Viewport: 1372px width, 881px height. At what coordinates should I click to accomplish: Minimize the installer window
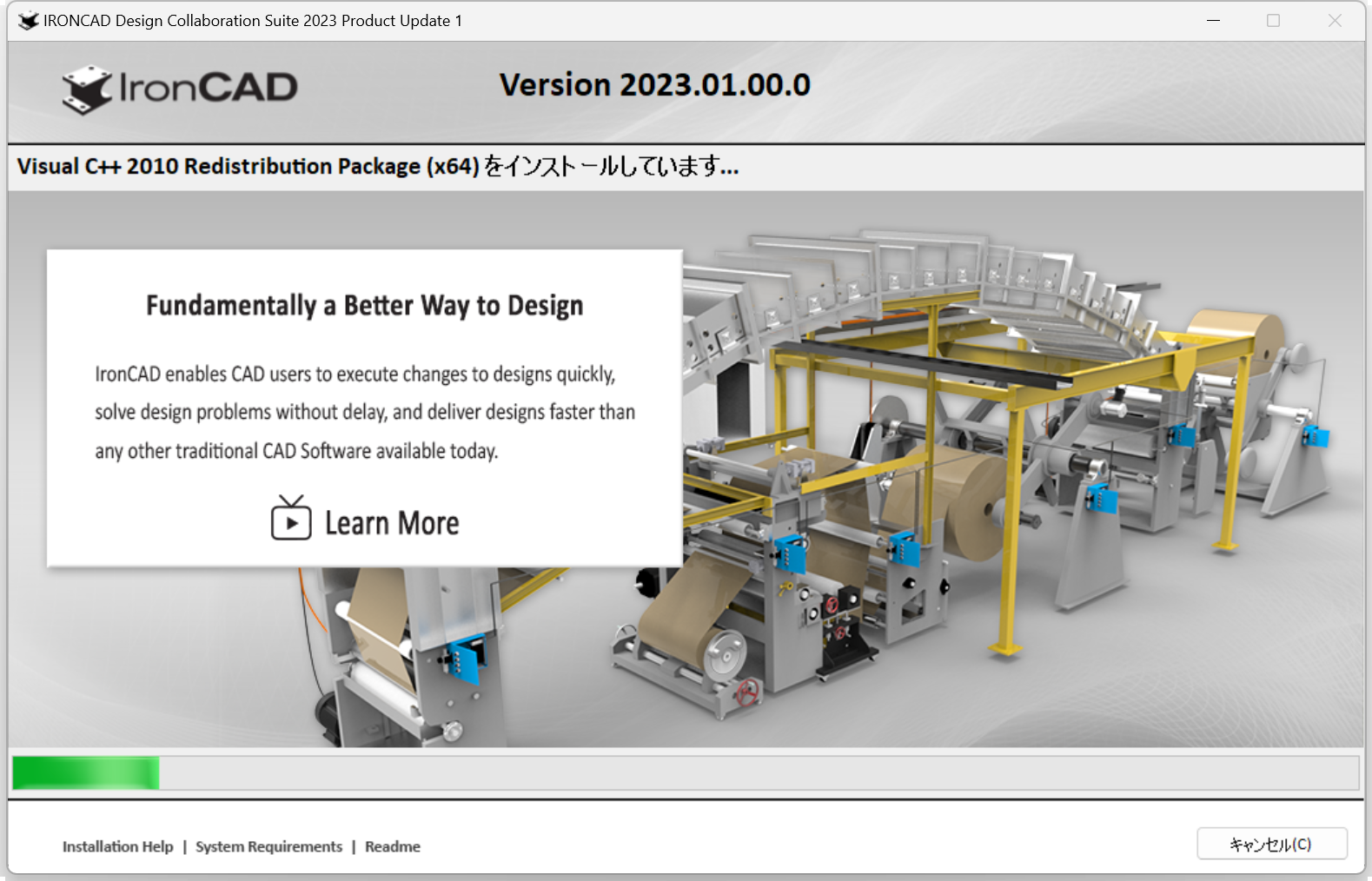tap(1213, 21)
